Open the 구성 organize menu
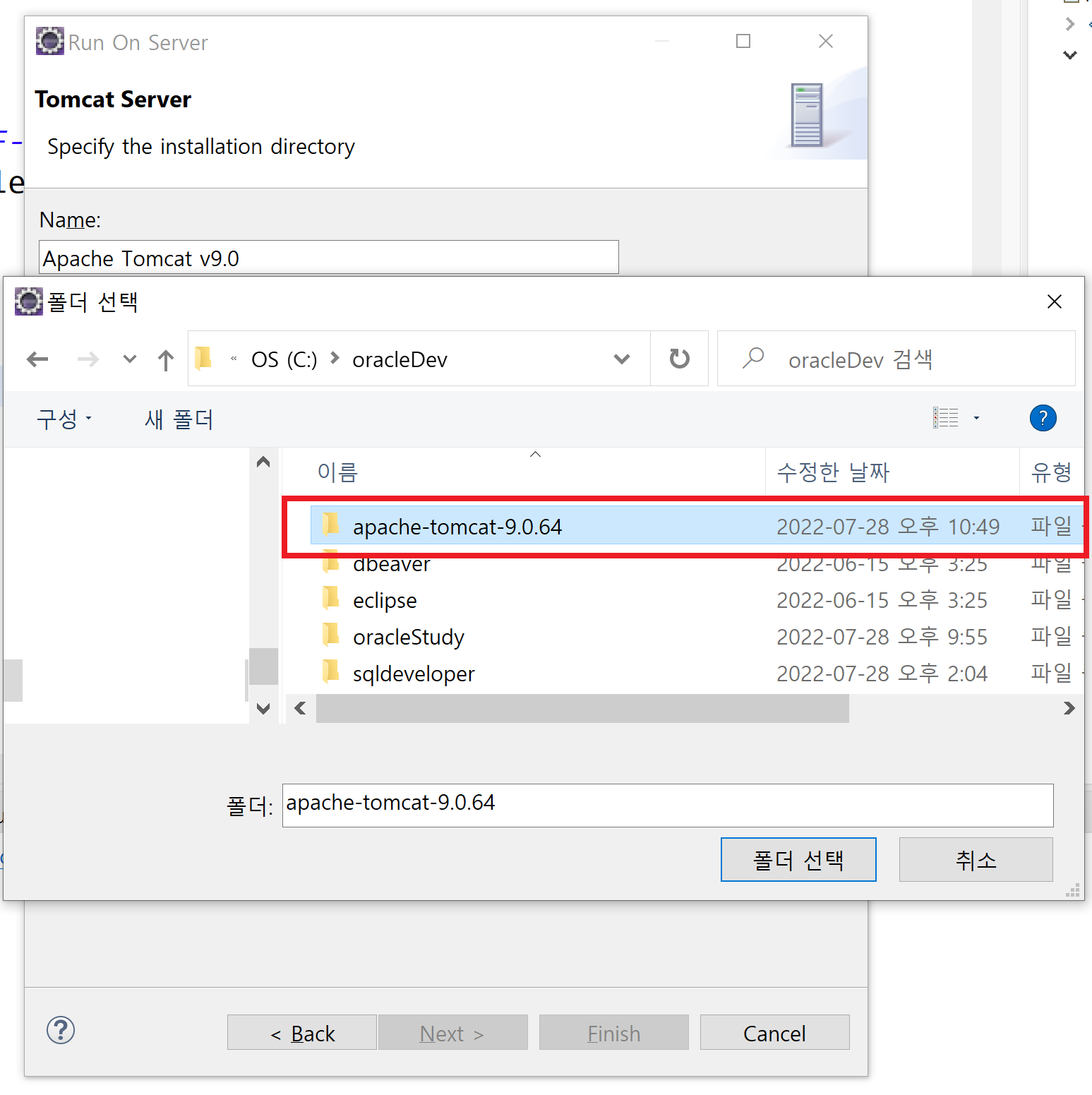The width and height of the screenshot is (1092, 1095). pos(64,419)
